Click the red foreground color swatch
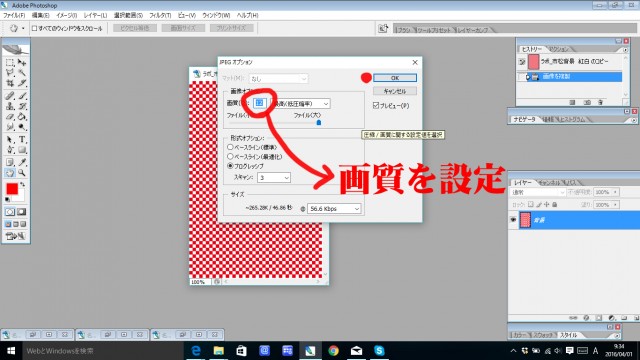640x360 pixels. click(12, 189)
